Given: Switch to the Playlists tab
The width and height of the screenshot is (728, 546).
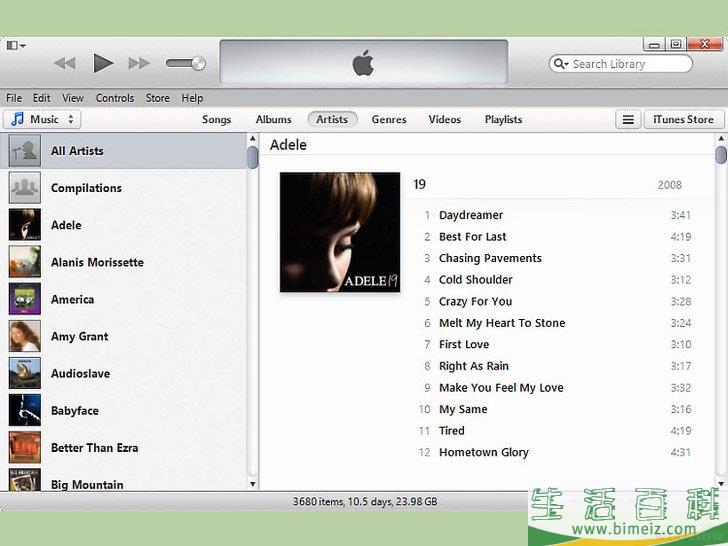Looking at the screenshot, I should 503,119.
